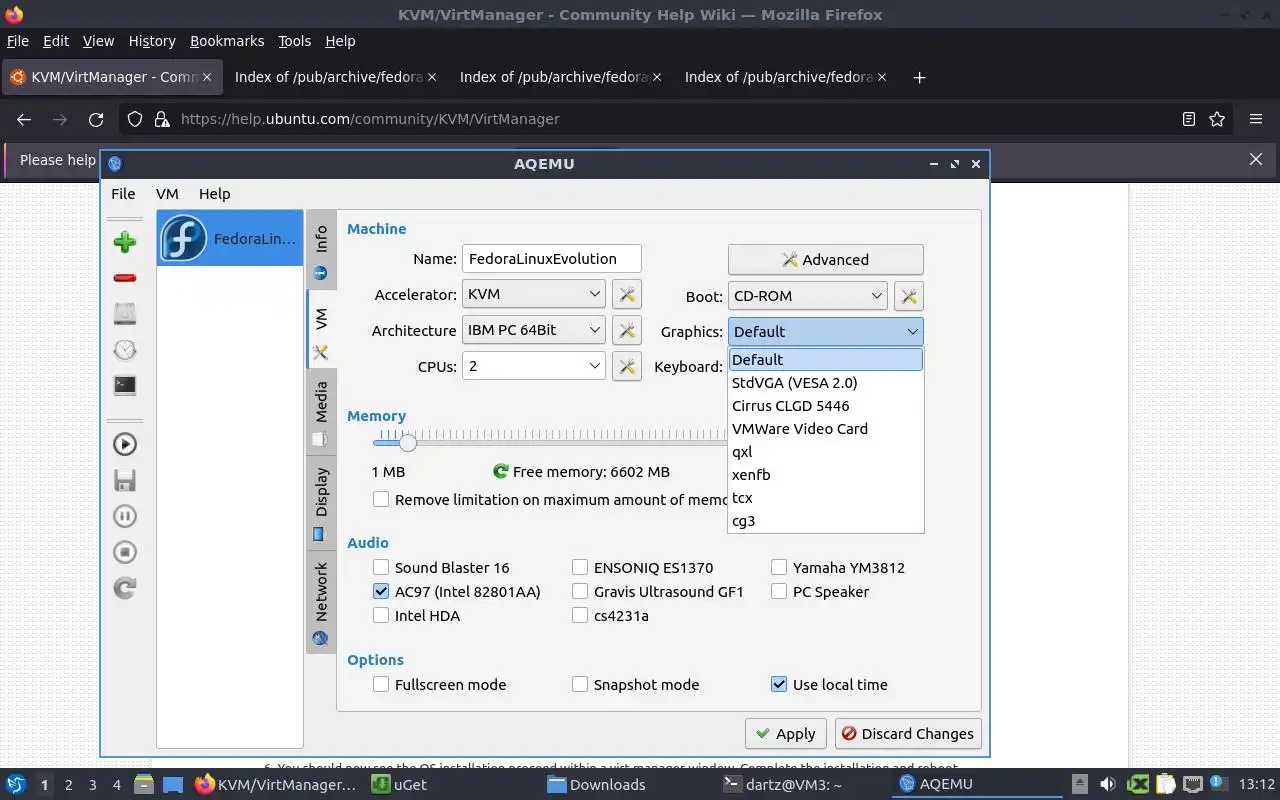This screenshot has width=1280, height=800.
Task: Open AQEMU File menu
Action: coord(123,194)
